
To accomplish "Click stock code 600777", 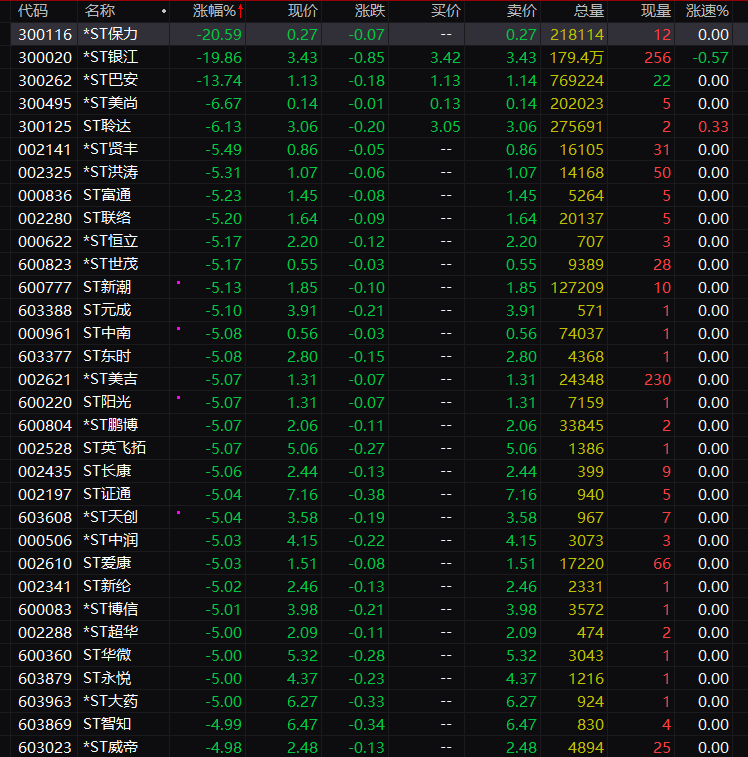I will tap(45, 287).
